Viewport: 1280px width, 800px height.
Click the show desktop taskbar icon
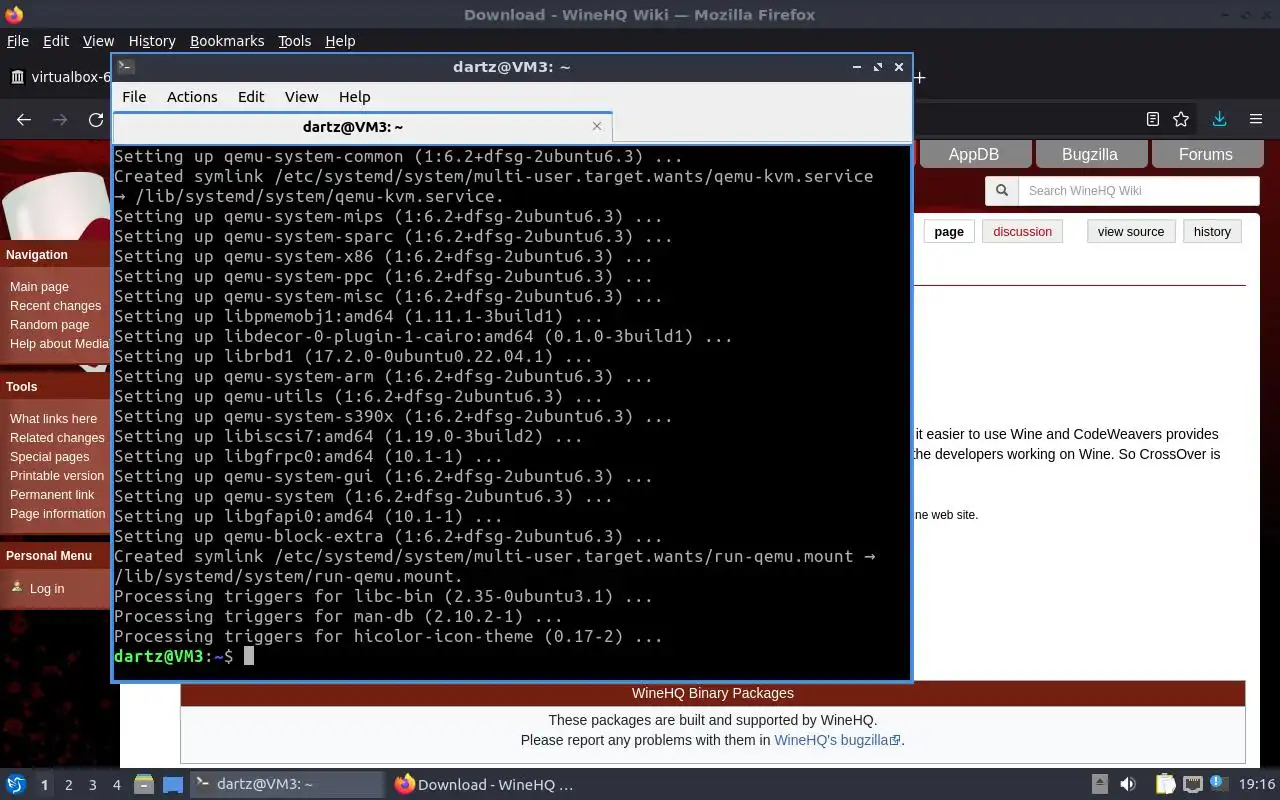[x=173, y=785]
